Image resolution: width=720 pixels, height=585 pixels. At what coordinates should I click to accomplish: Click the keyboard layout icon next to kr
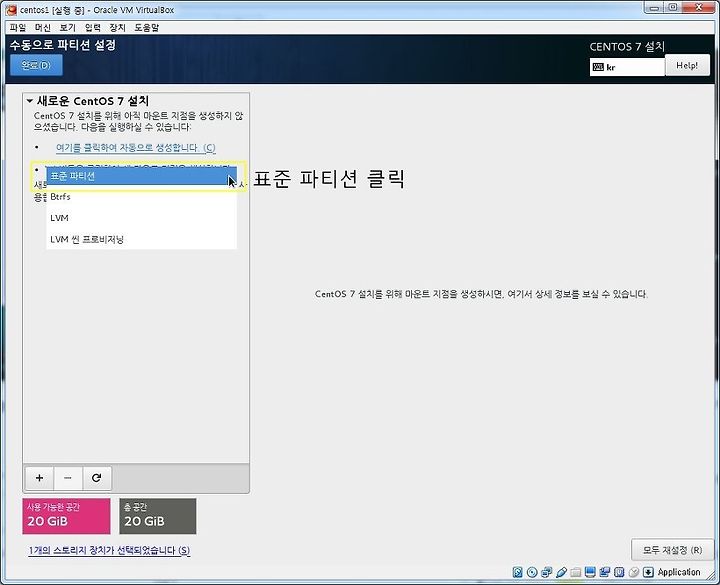pyautogui.click(x=598, y=67)
